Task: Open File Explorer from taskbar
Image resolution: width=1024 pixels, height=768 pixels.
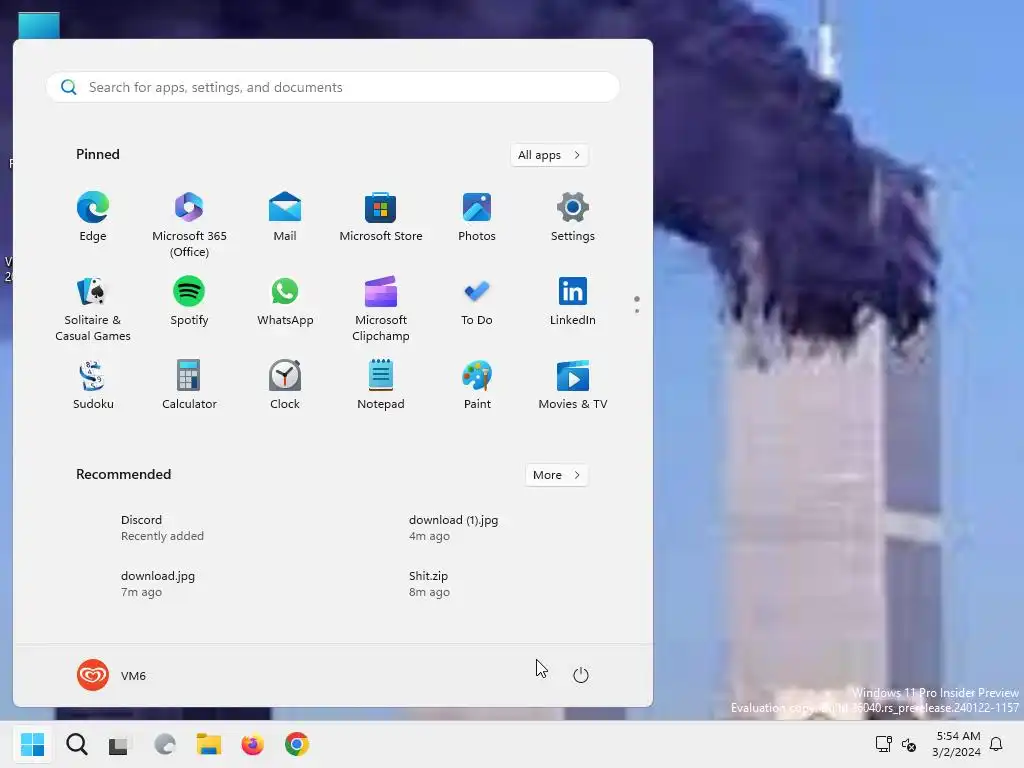Action: click(209, 744)
